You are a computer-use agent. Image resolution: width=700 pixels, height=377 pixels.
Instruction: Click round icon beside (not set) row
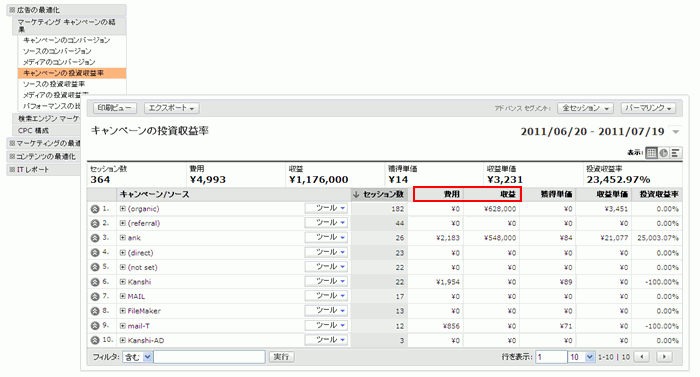click(x=95, y=268)
